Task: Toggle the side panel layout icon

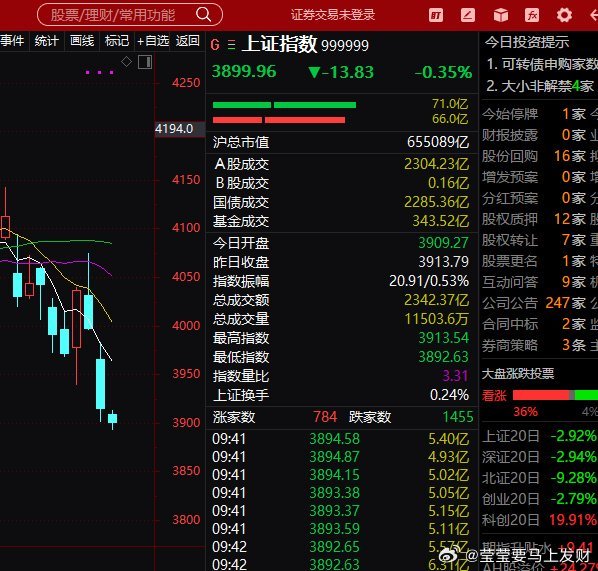Action: 145,62
